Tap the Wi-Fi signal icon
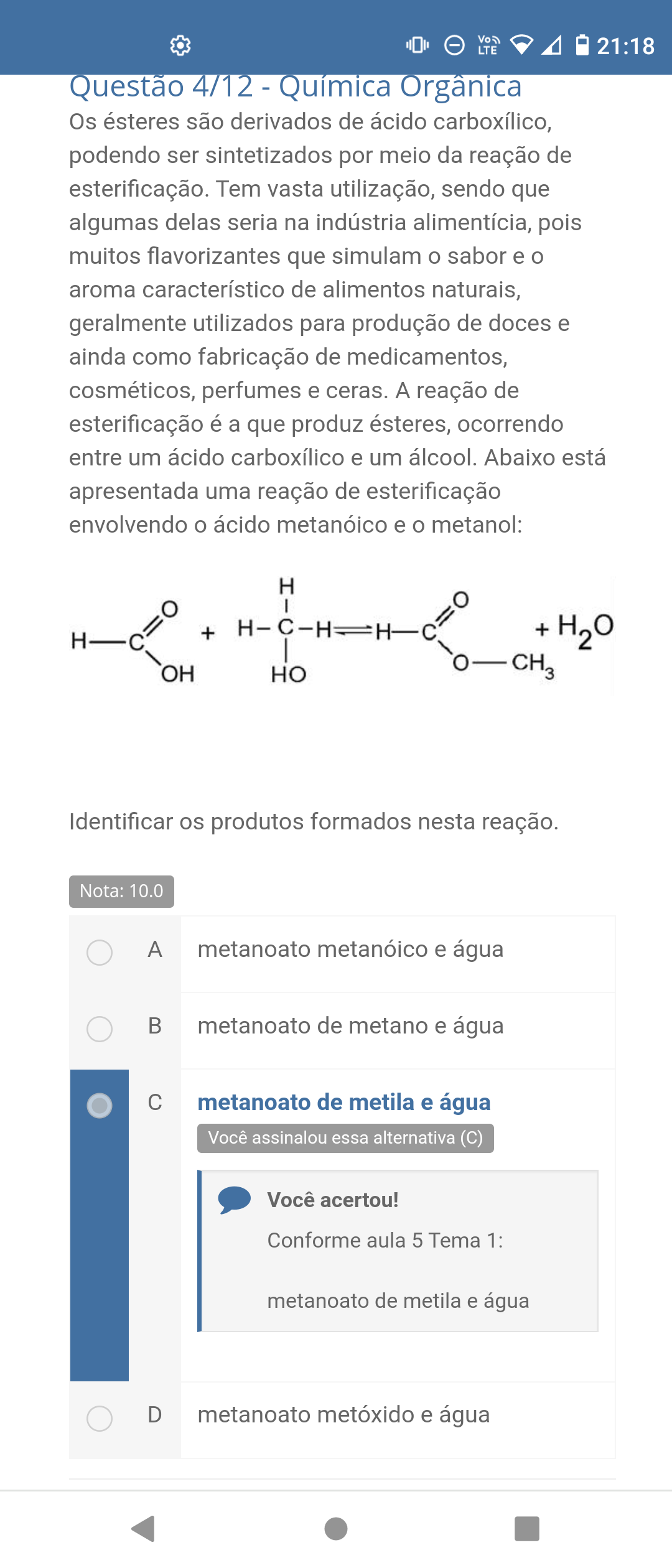Screen dimensions: 672x1568 point(521,45)
